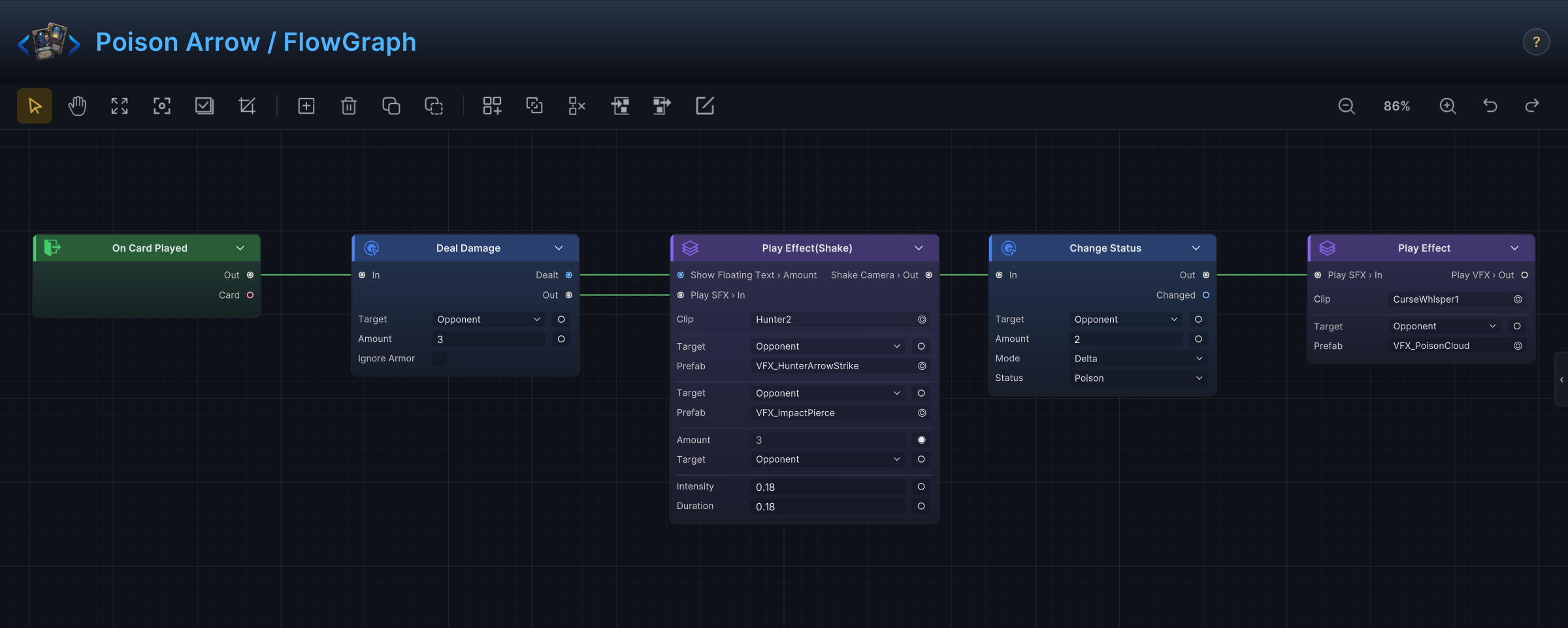1568x628 pixels.
Task: Click the import arrow-into-blocks icon
Action: click(x=620, y=106)
